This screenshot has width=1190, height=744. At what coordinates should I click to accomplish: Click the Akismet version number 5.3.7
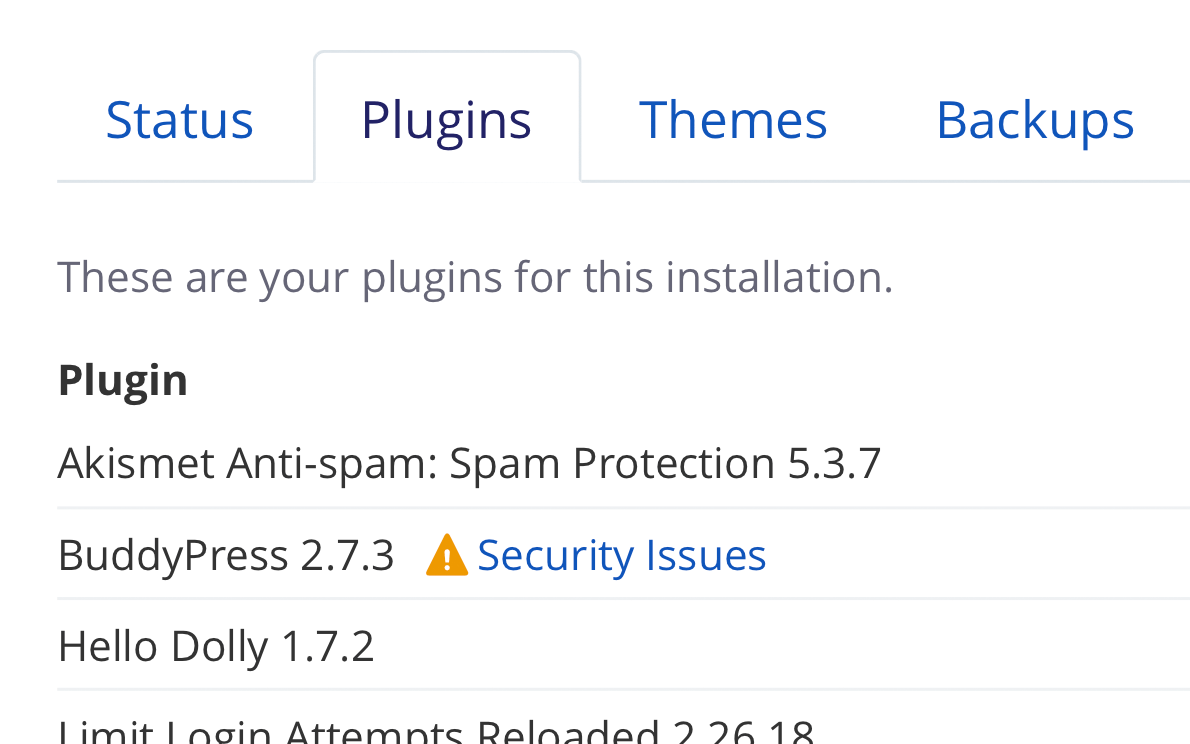coord(834,463)
